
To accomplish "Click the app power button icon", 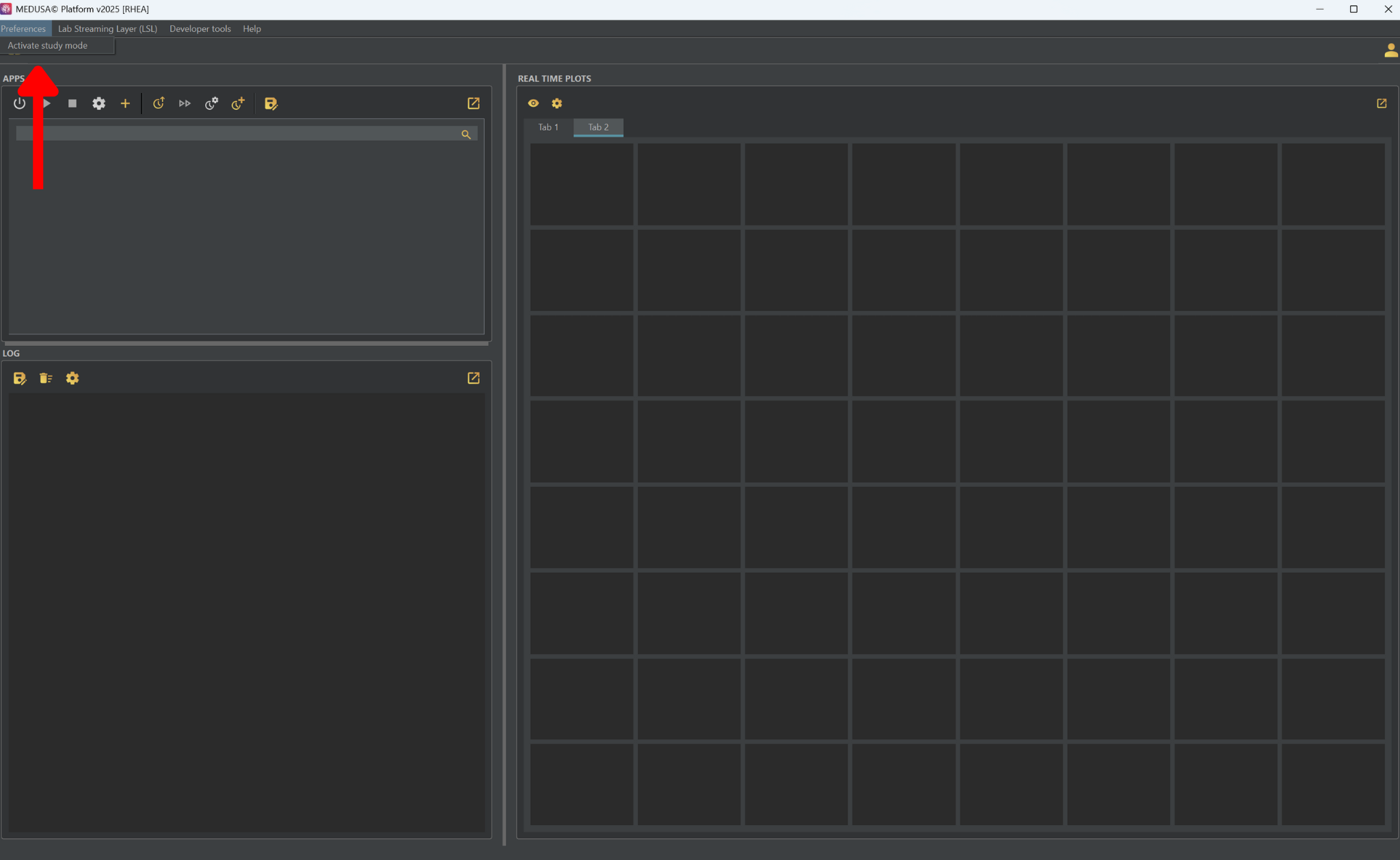I will pyautogui.click(x=19, y=103).
